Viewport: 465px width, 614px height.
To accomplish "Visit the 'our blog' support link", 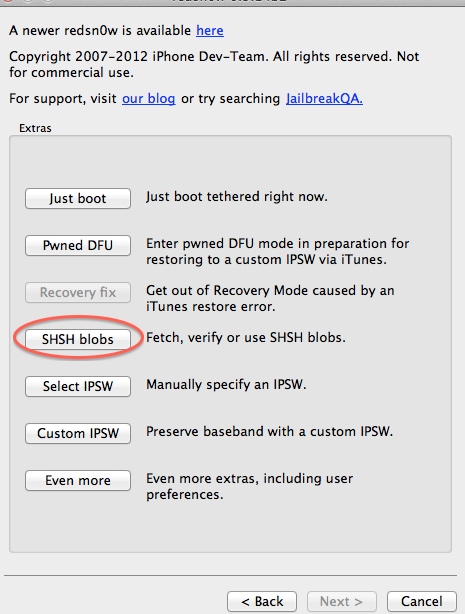I will coord(148,99).
